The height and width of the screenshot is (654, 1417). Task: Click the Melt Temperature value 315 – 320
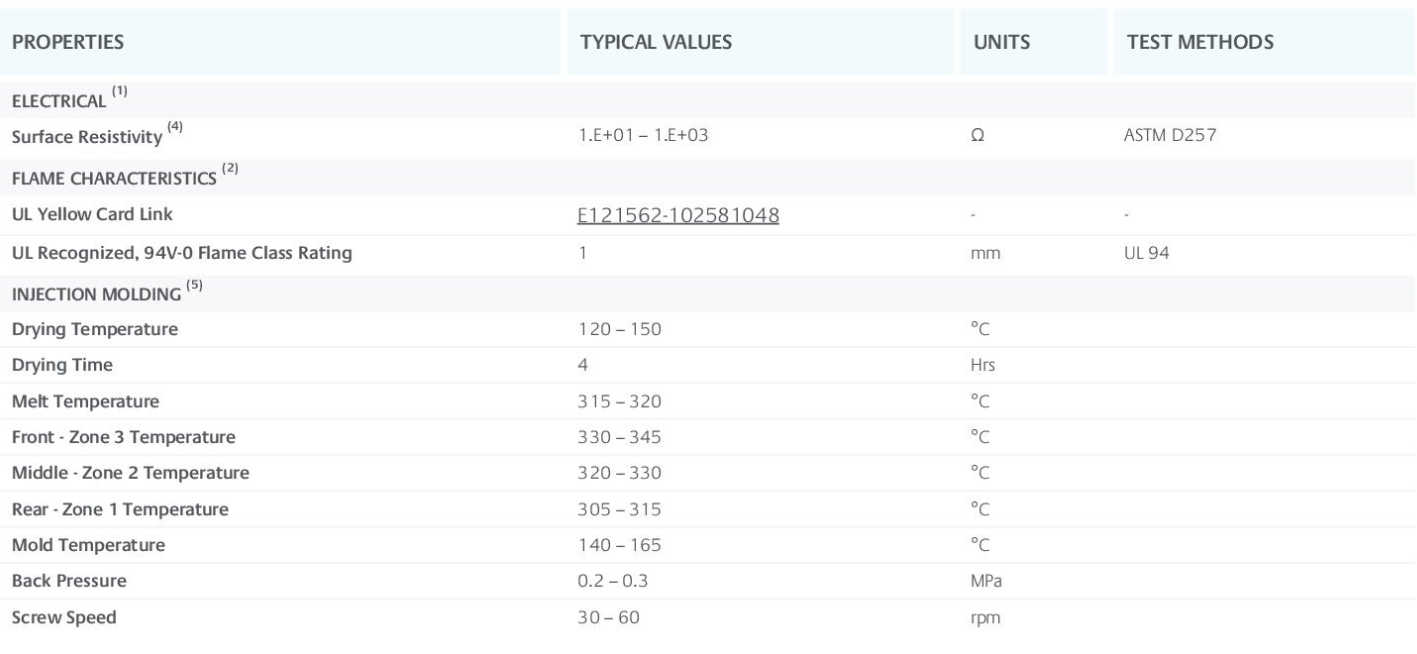pos(620,401)
